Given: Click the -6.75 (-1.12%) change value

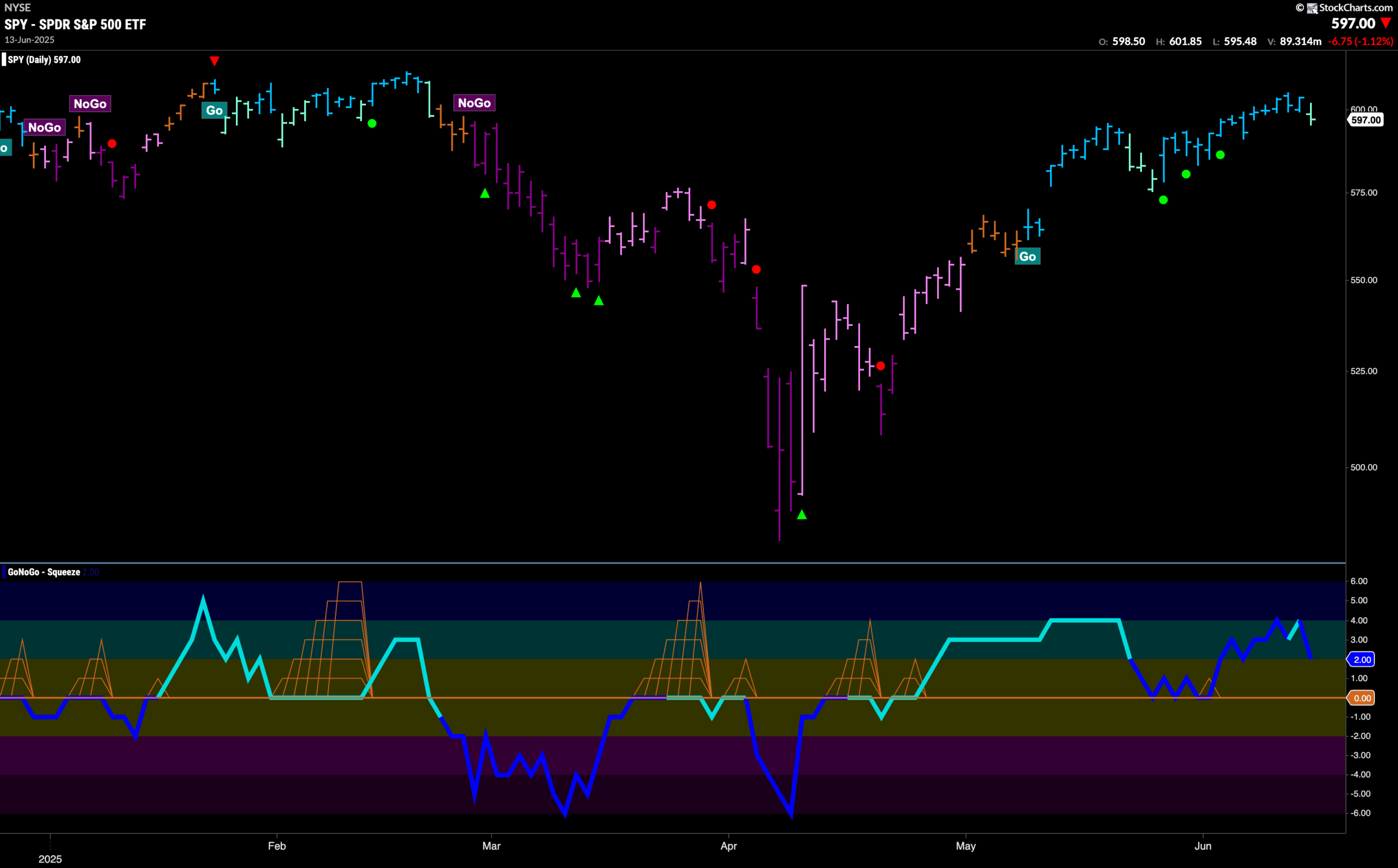Looking at the screenshot, I should point(1360,41).
